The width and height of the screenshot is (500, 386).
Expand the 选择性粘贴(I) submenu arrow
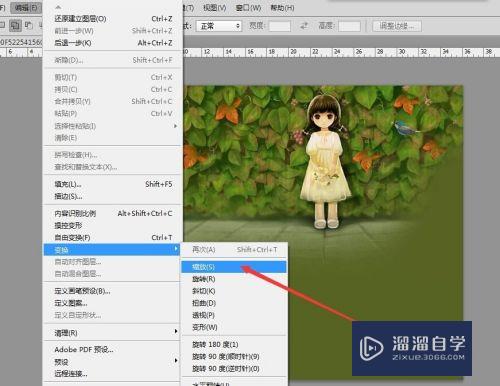click(x=175, y=126)
